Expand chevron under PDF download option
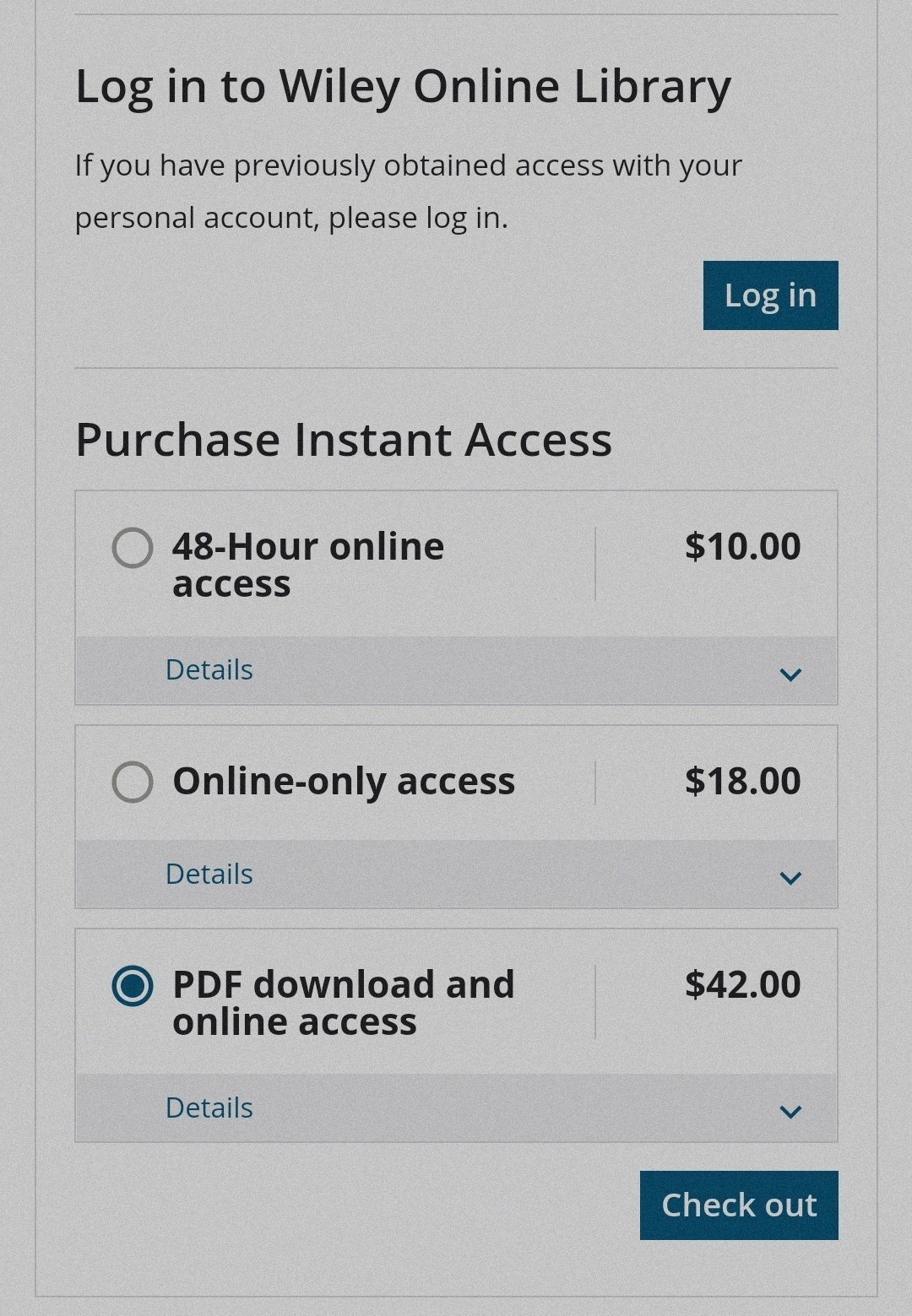 click(790, 1112)
